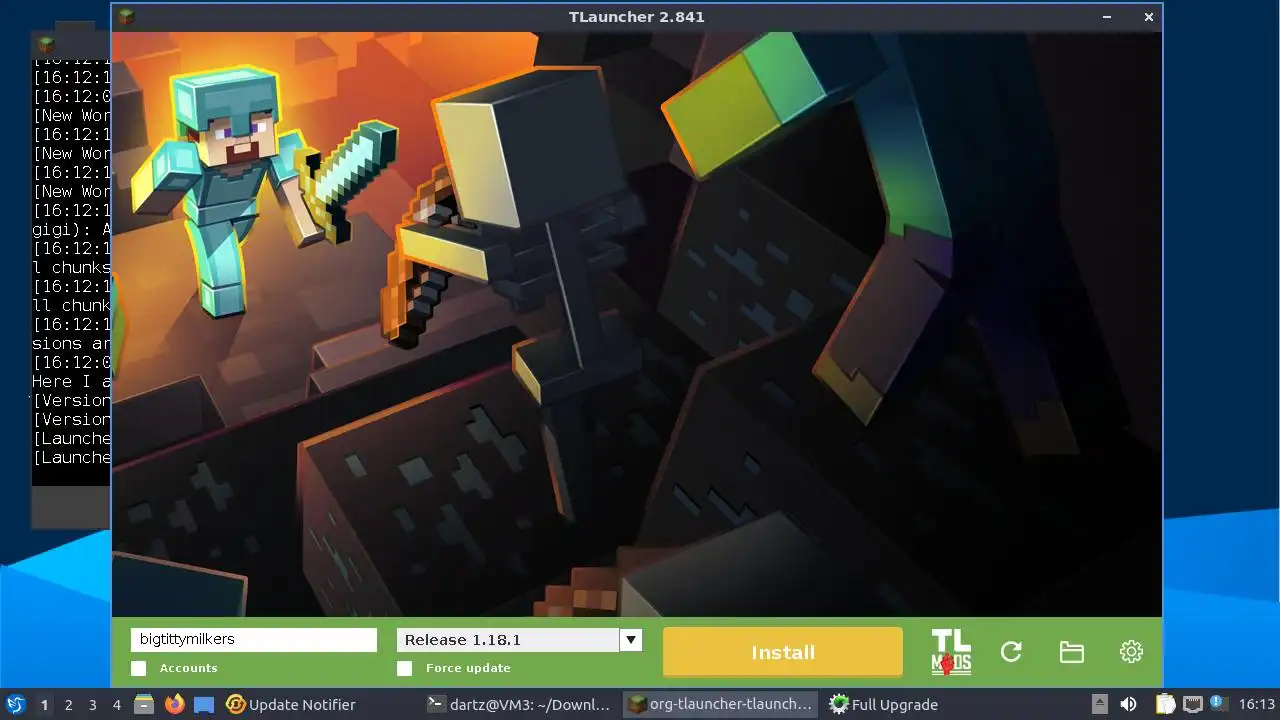Minimize the TLauncher window
Image resolution: width=1280 pixels, height=720 pixels.
1108,17
